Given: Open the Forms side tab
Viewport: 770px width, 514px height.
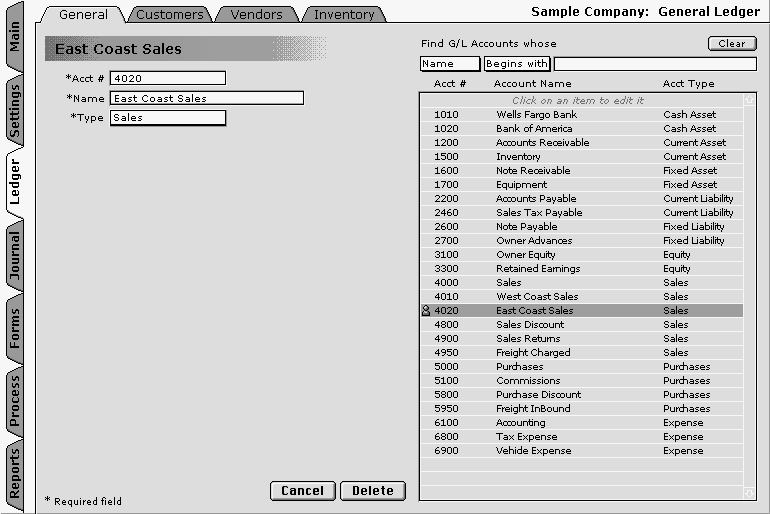Looking at the screenshot, I should tap(15, 328).
